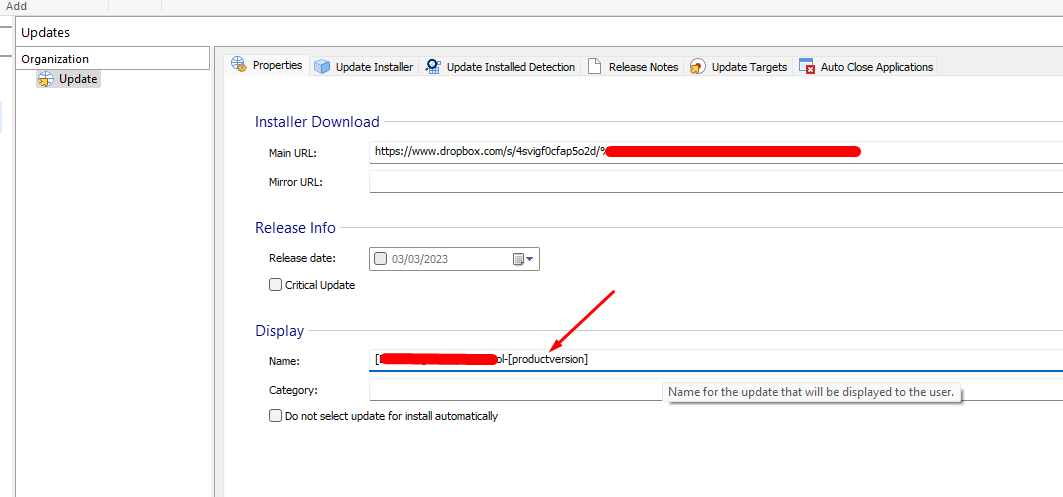Click the Properties tab globe icon
The image size is (1063, 497).
(238, 65)
